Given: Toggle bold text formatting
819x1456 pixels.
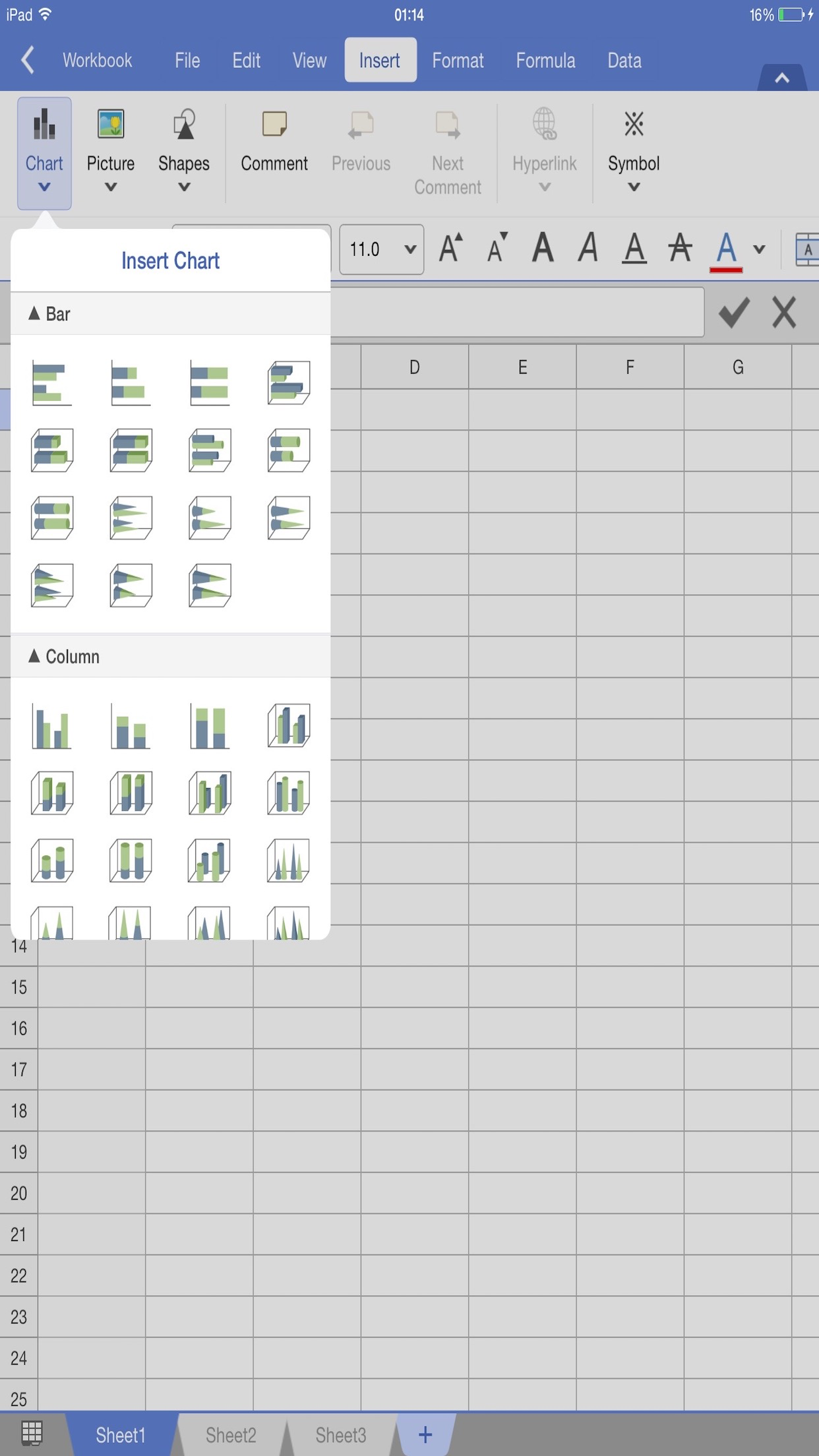Looking at the screenshot, I should 543,249.
